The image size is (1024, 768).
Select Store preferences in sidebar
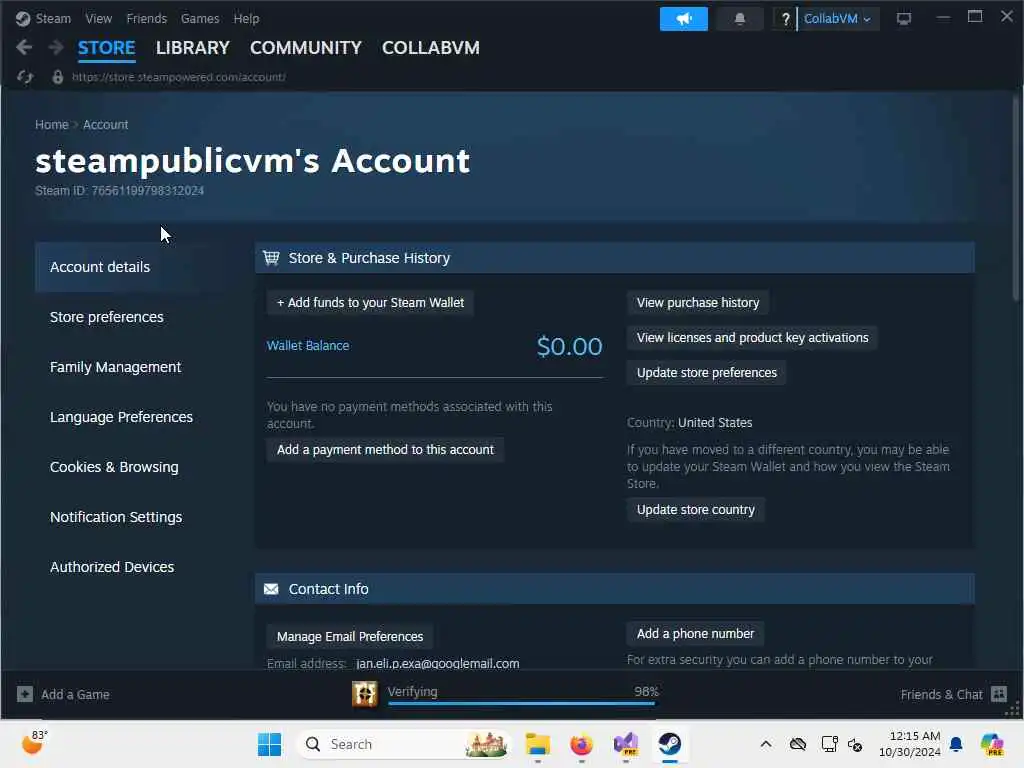[134, 317]
